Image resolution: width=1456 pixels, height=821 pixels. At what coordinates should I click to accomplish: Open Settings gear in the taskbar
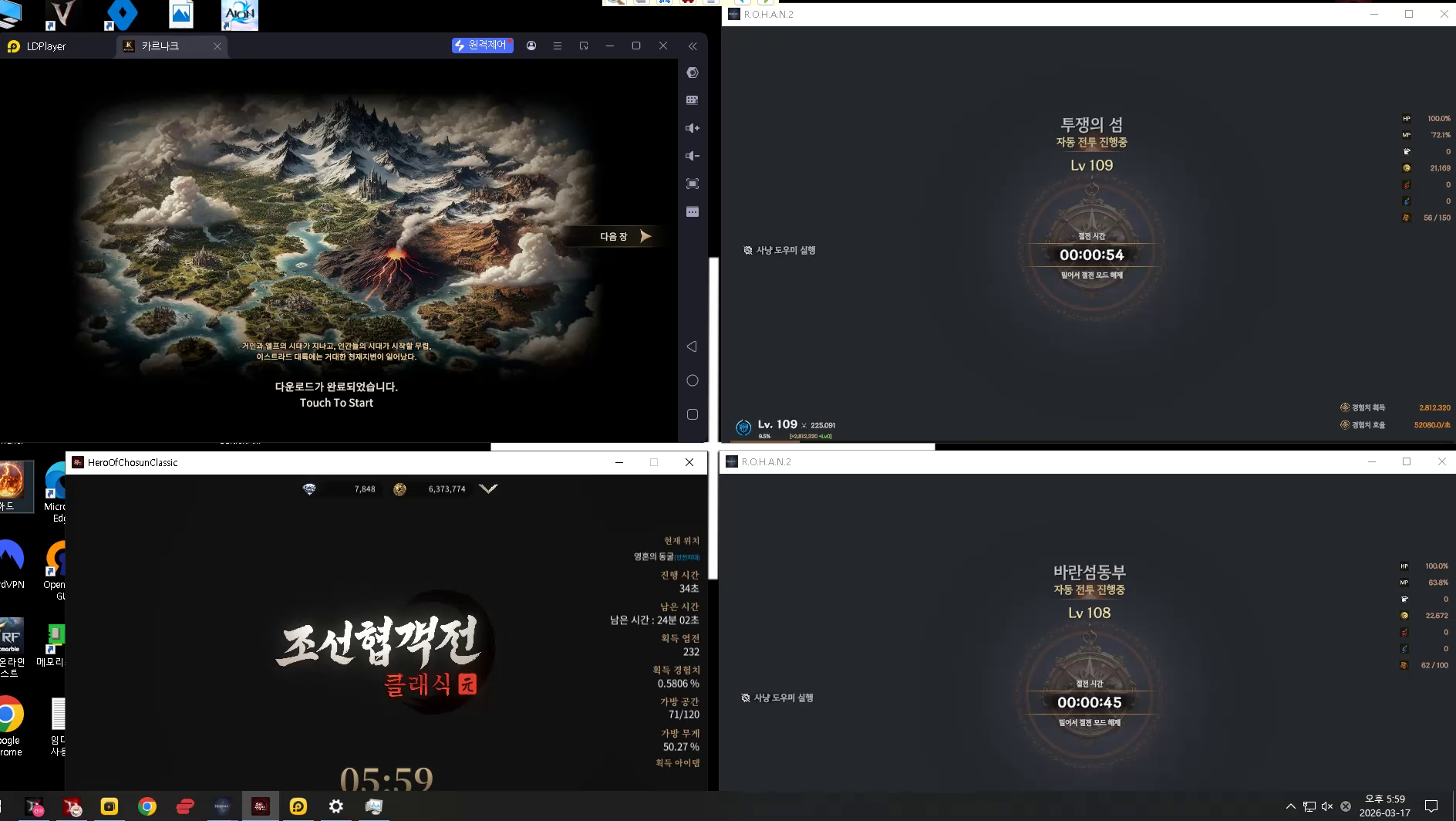tap(336, 806)
